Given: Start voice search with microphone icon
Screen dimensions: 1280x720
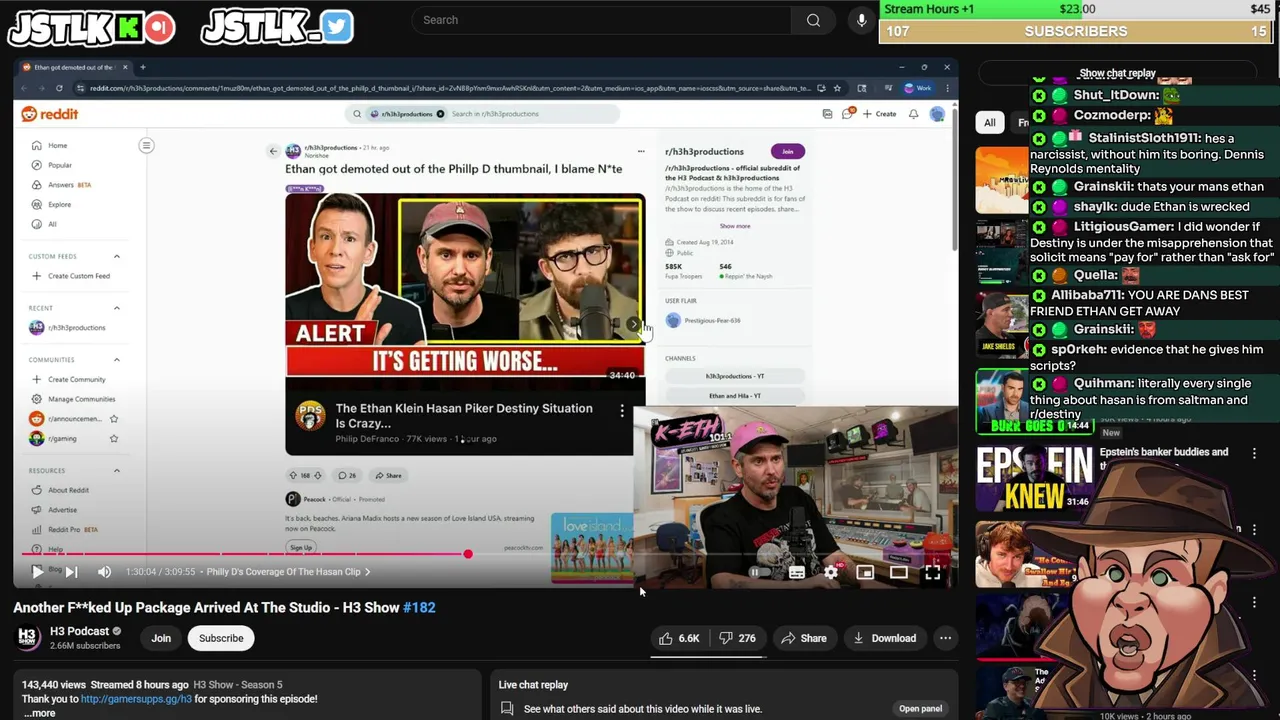Looking at the screenshot, I should [862, 20].
